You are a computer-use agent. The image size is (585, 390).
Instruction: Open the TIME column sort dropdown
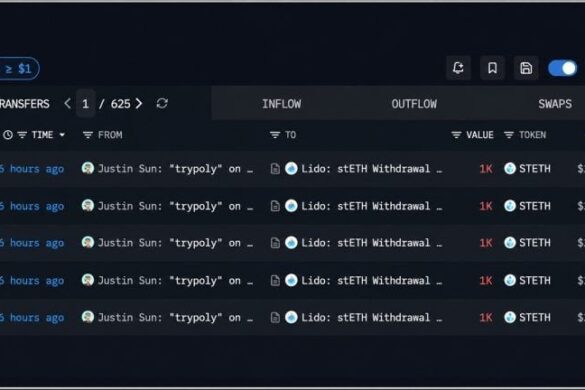[62, 135]
